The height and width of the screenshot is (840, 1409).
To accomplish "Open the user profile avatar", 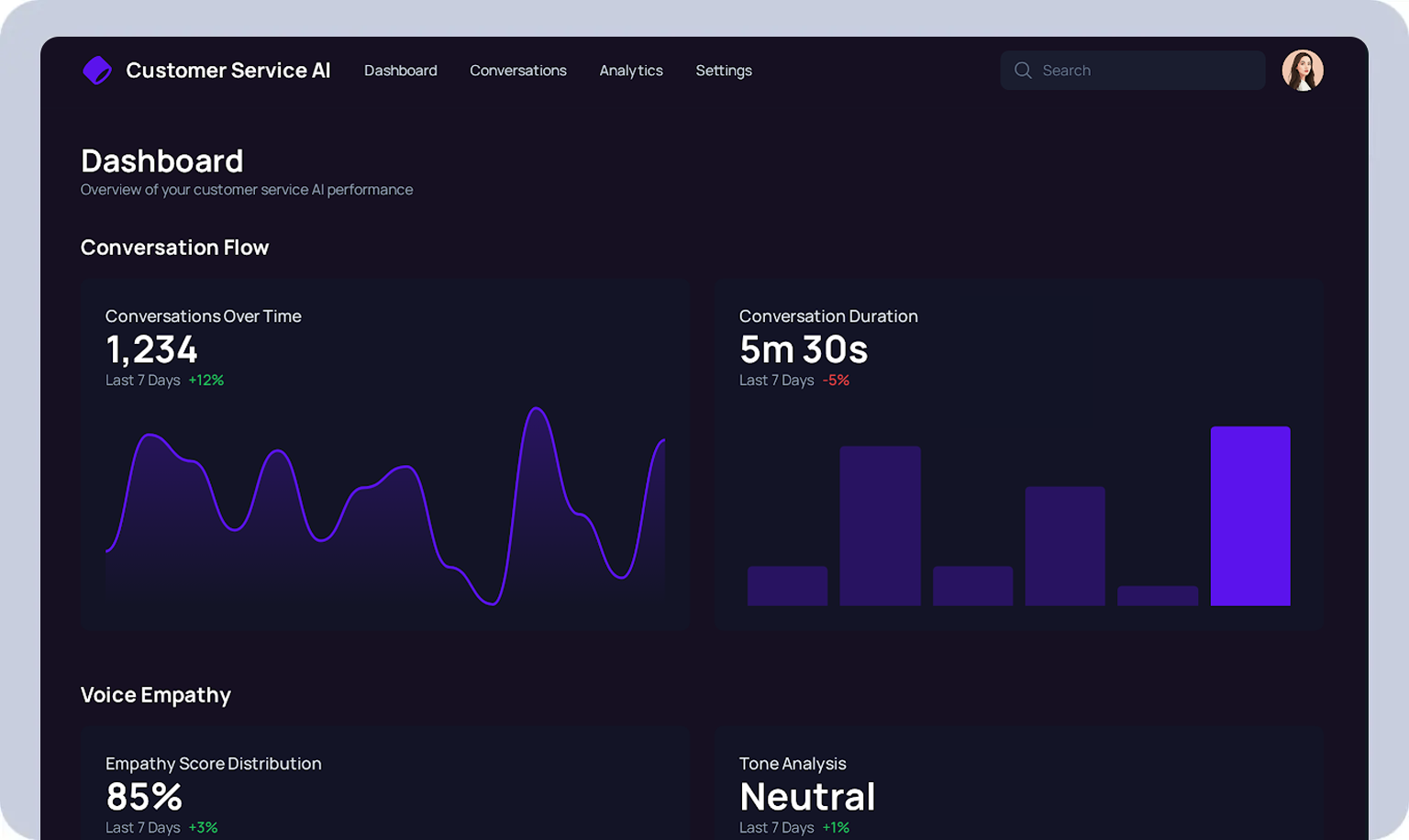I will 1302,71.
